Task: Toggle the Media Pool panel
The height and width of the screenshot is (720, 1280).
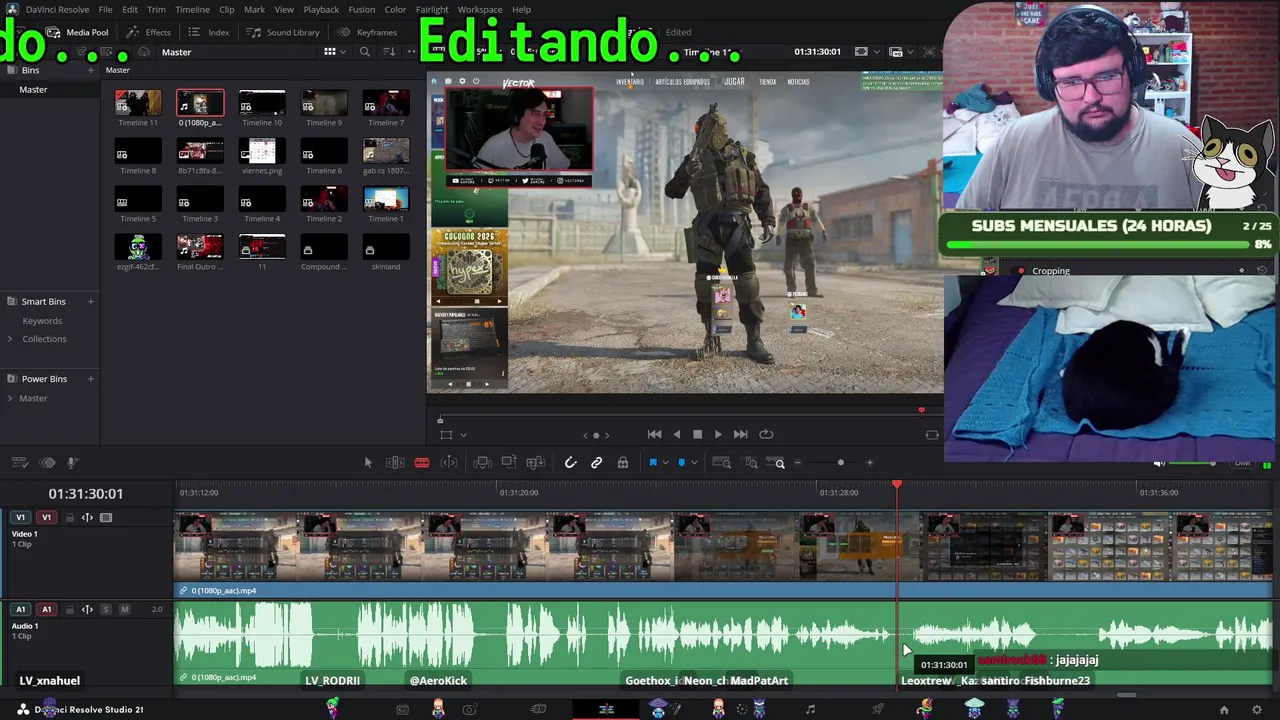Action: 79,32
